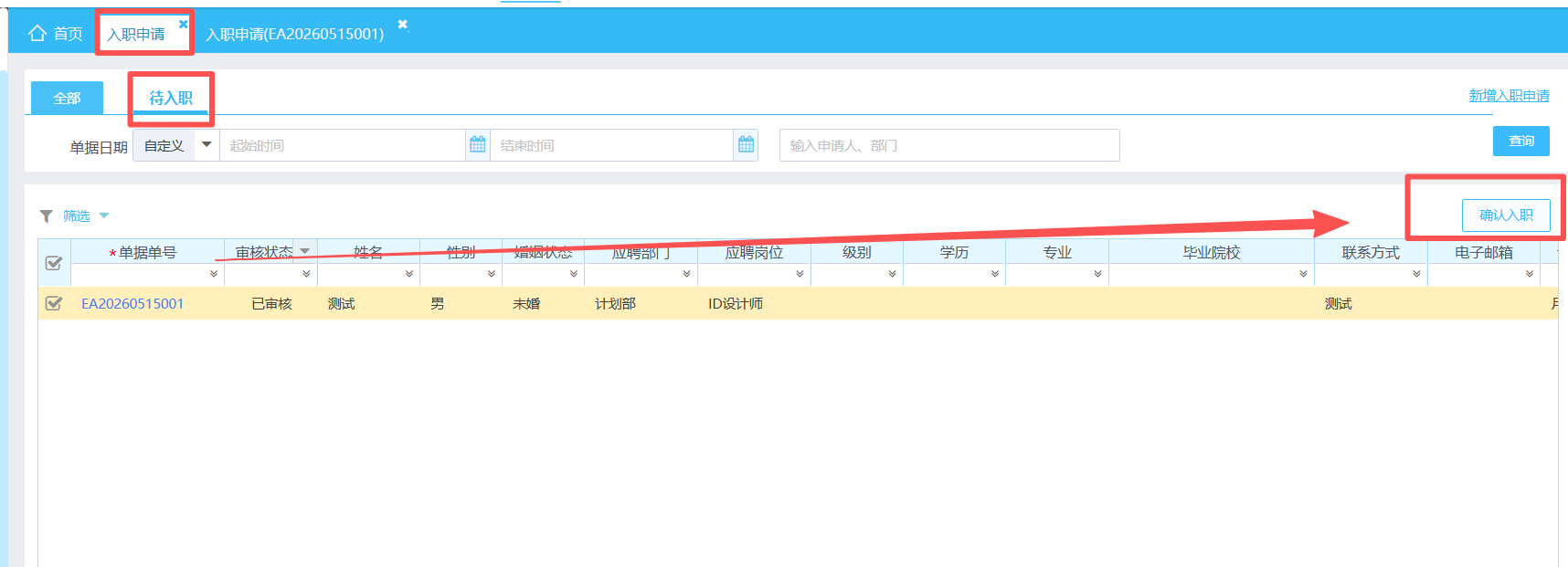Click the 新增入职申请 link

[1509, 96]
